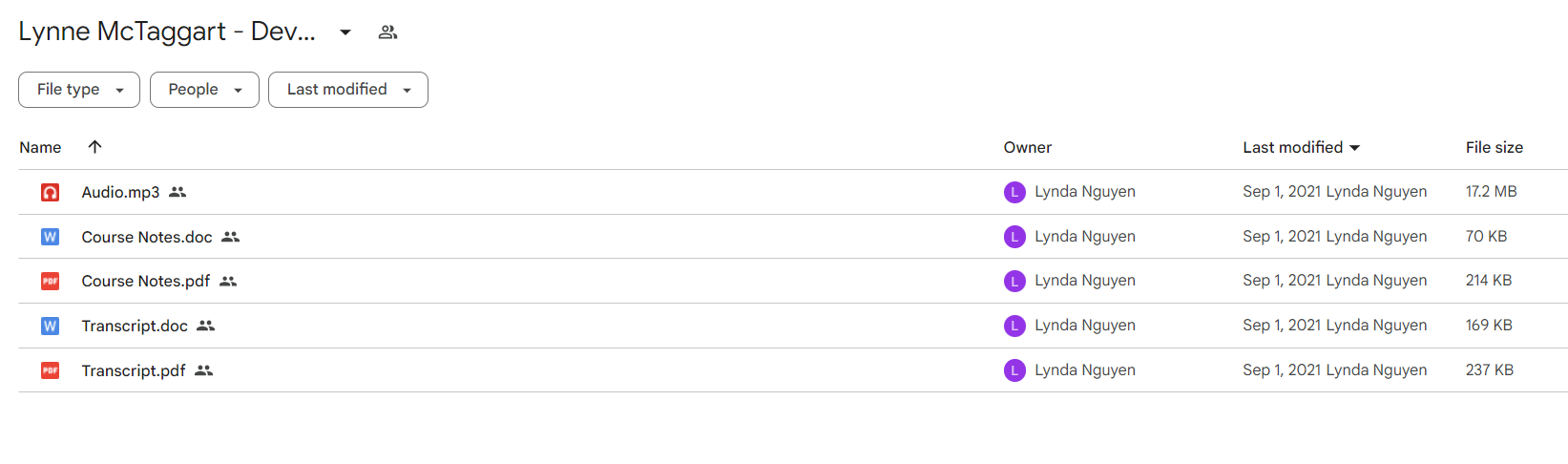Click the PDF icon beside Course Notes.pdf
1568x464 pixels.
click(x=50, y=281)
